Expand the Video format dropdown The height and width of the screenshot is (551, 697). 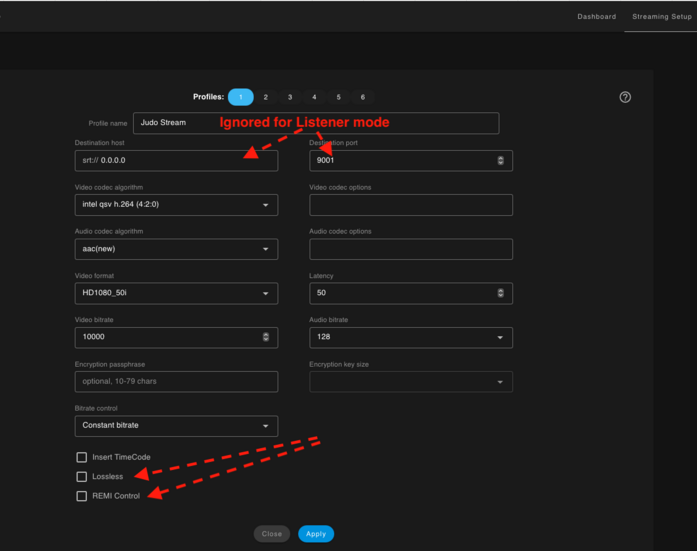(176, 293)
